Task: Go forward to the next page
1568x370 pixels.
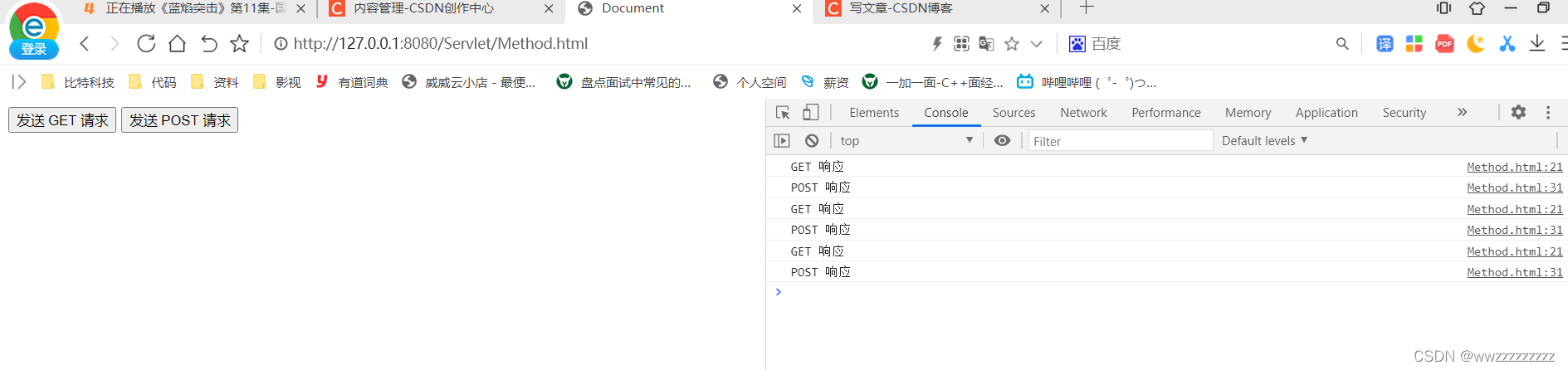Action: click(115, 43)
